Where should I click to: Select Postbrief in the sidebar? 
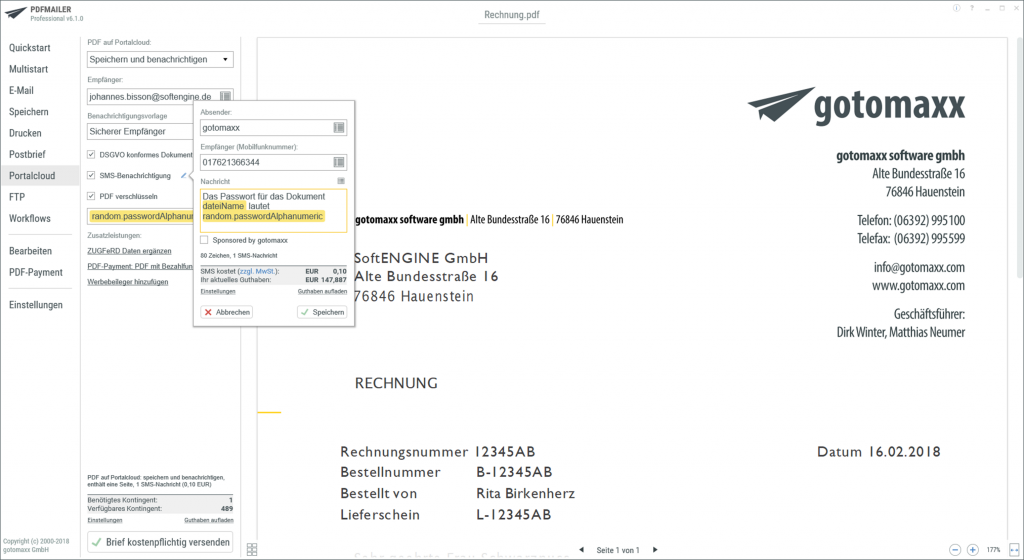[27, 155]
